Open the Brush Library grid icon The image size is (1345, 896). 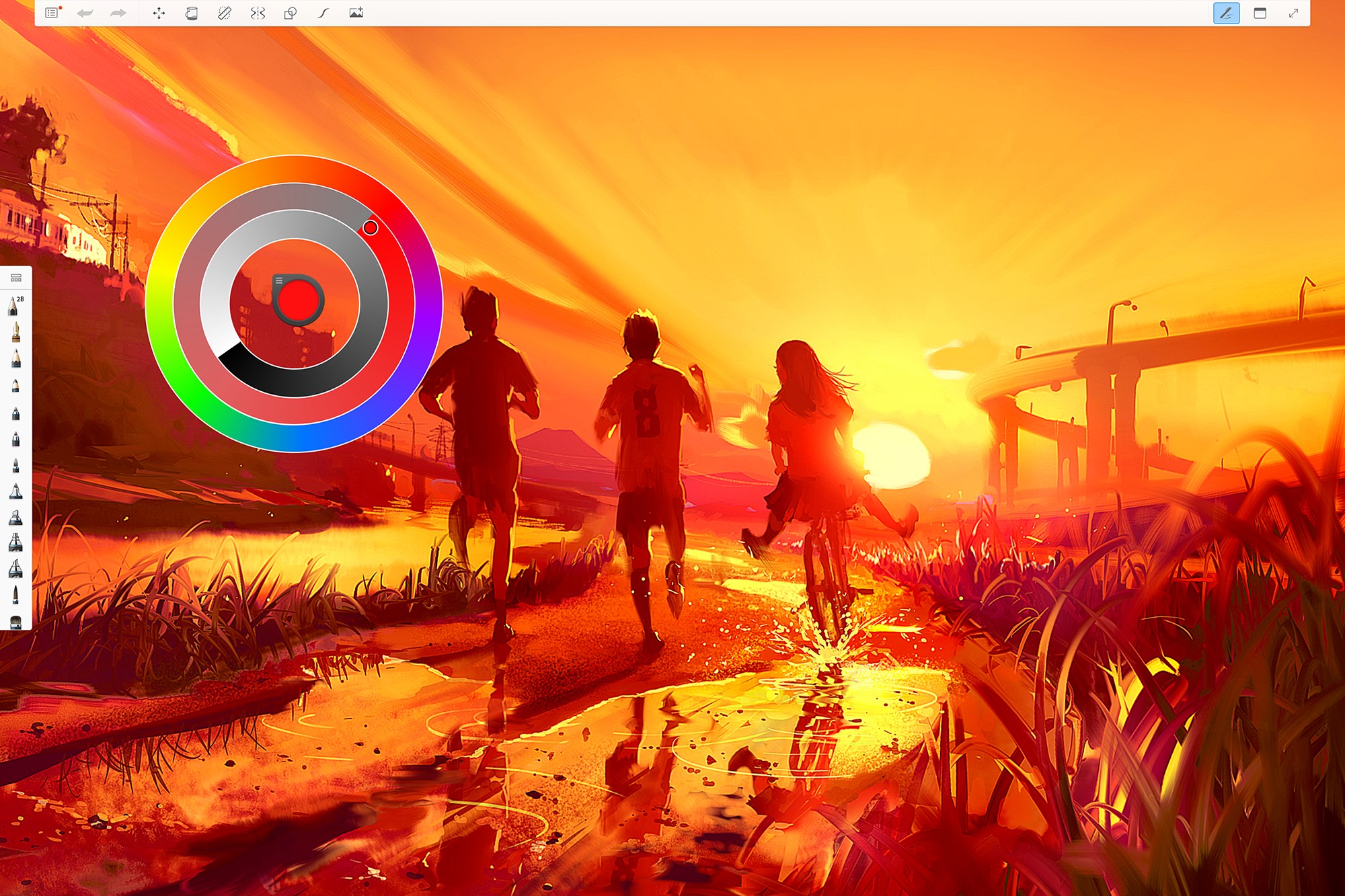coord(16,278)
